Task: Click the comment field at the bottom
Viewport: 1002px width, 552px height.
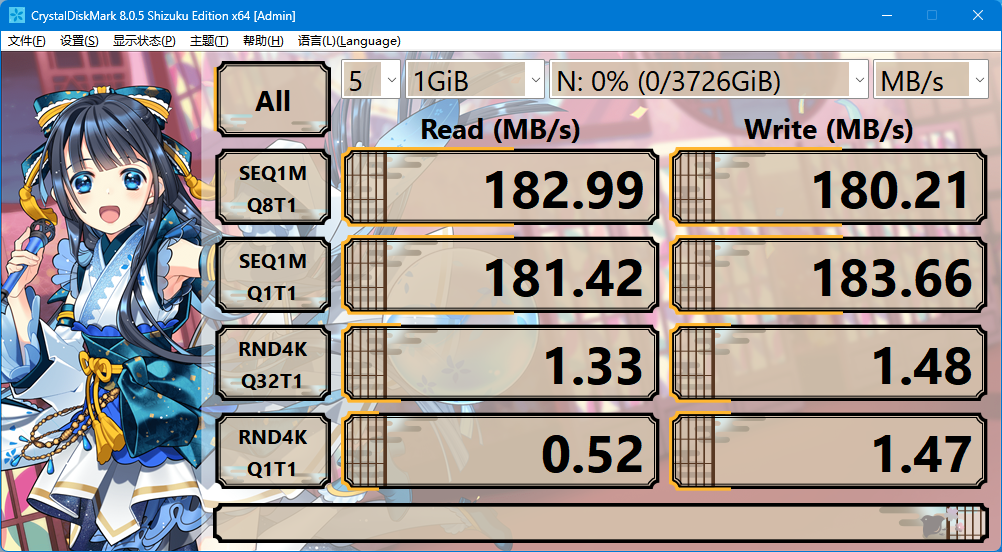Action: coord(601,523)
